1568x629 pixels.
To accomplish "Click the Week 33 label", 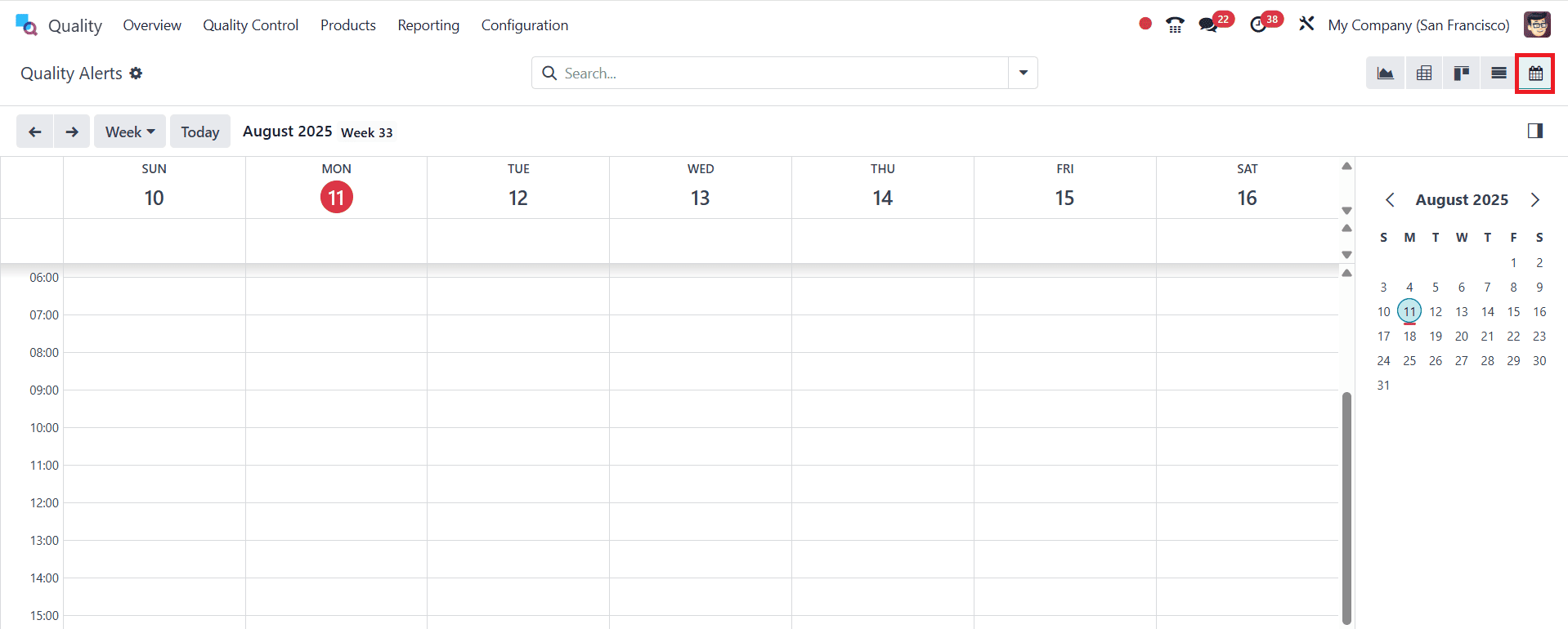I will pos(366,132).
